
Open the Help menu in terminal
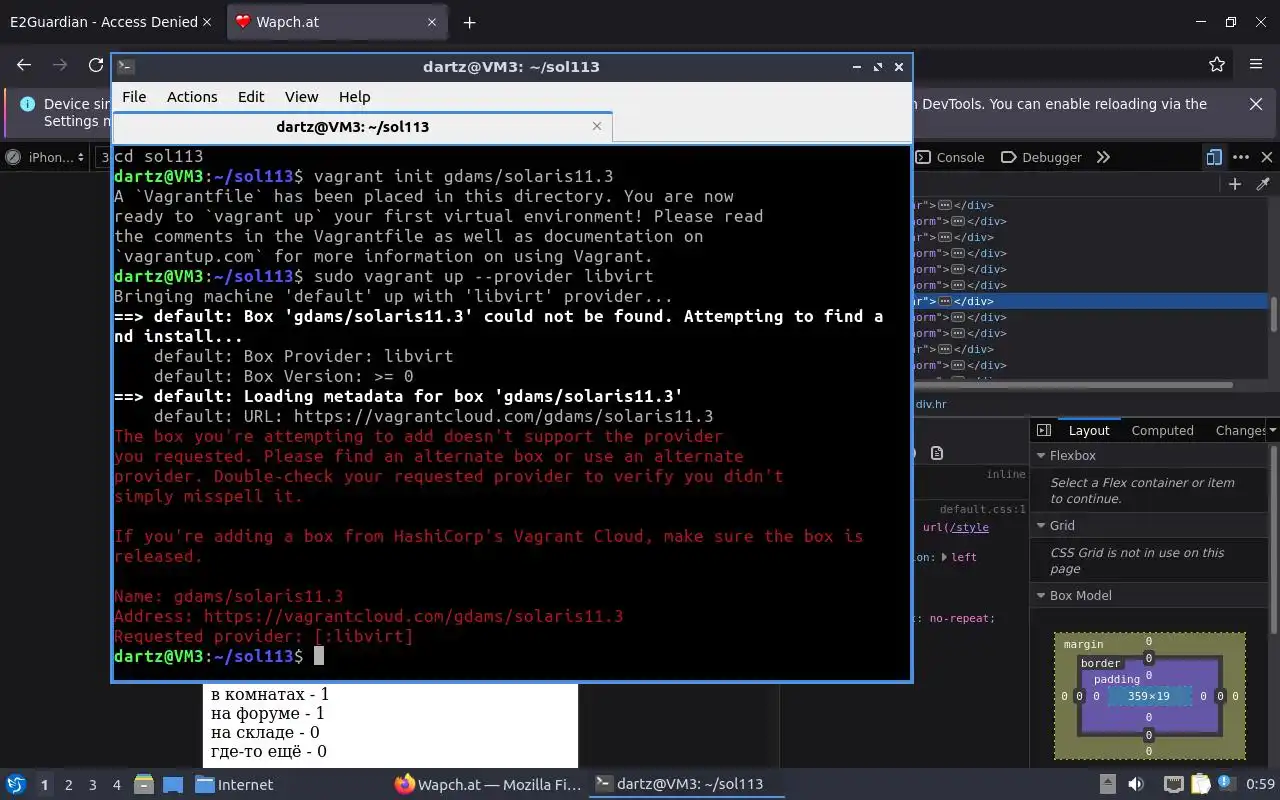point(354,97)
